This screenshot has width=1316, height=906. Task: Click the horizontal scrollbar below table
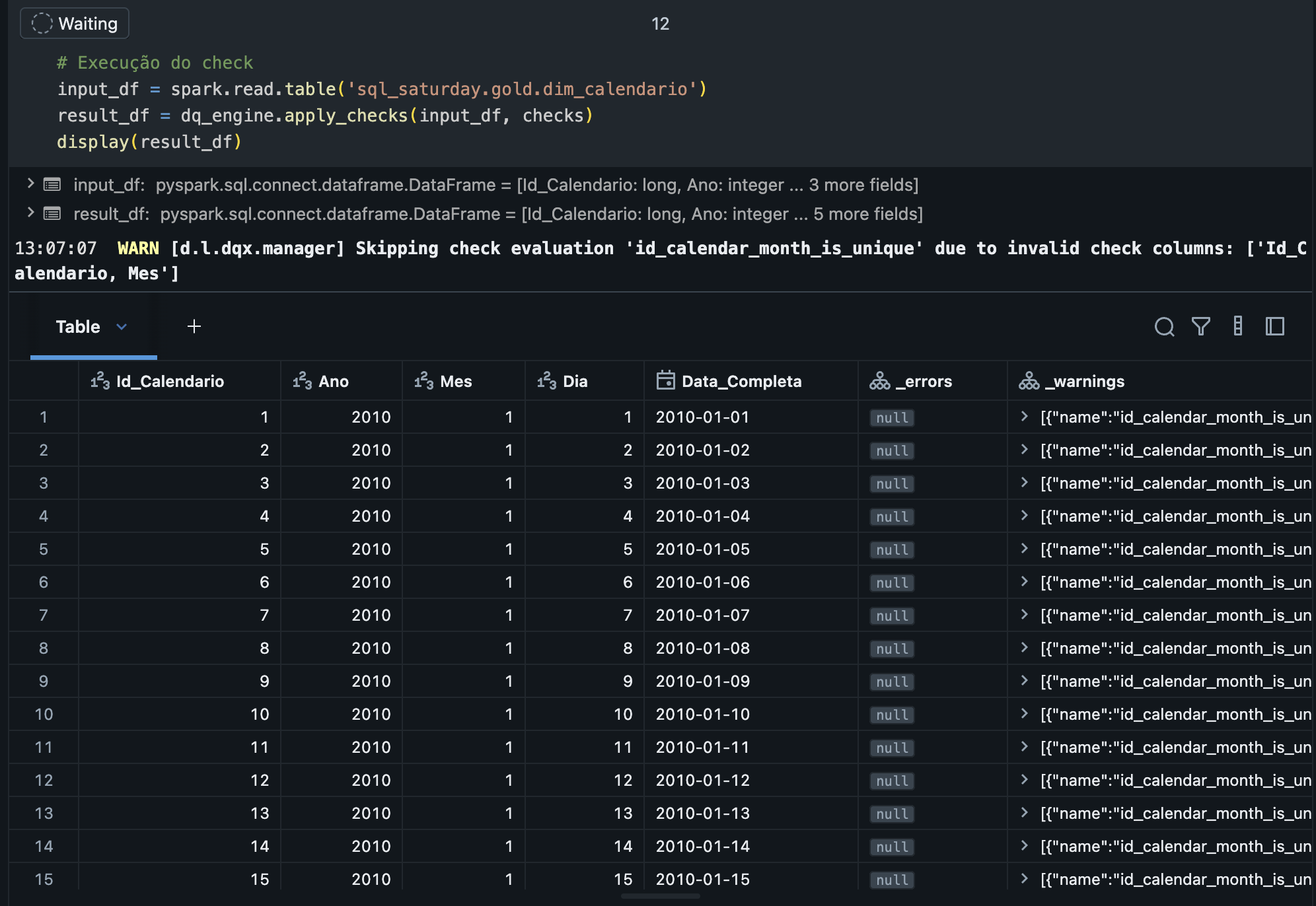click(661, 896)
